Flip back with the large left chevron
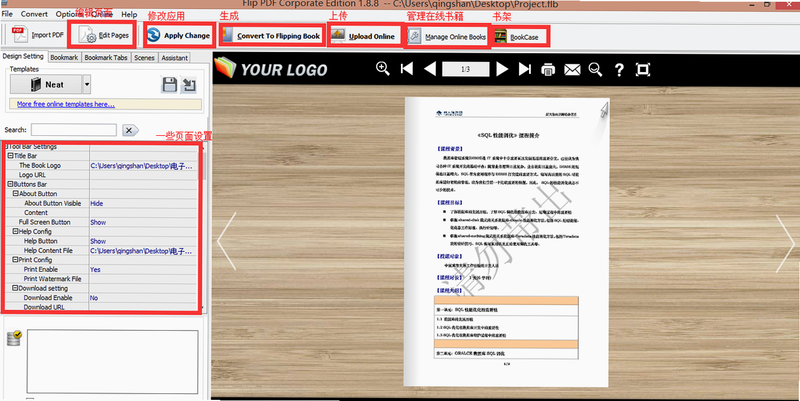 click(227, 241)
